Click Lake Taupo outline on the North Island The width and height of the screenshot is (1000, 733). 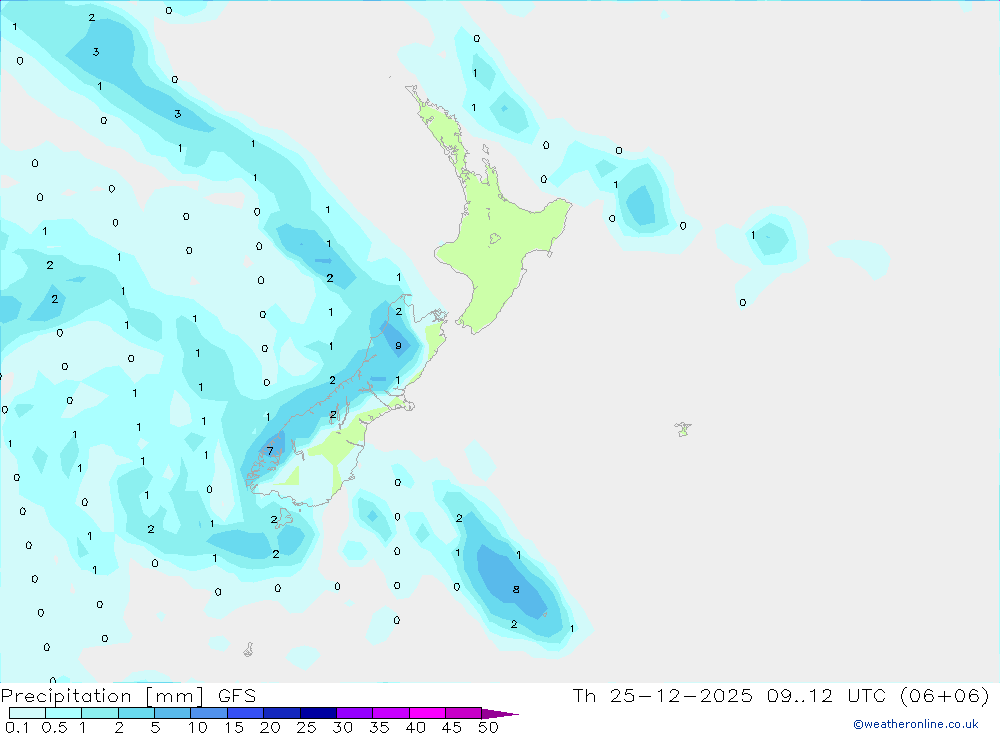pyautogui.click(x=494, y=239)
